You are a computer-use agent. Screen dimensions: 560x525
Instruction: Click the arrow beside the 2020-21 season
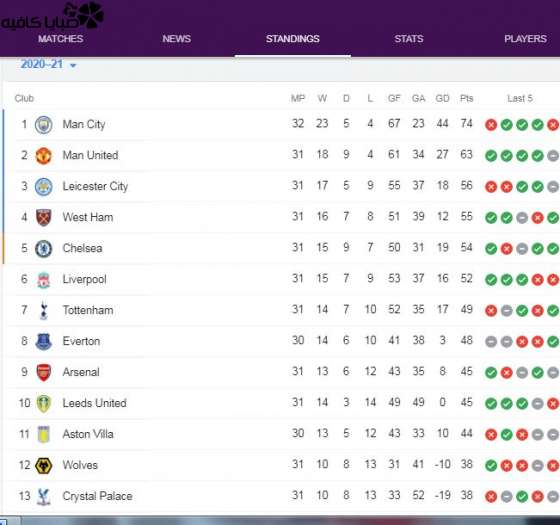[73, 65]
